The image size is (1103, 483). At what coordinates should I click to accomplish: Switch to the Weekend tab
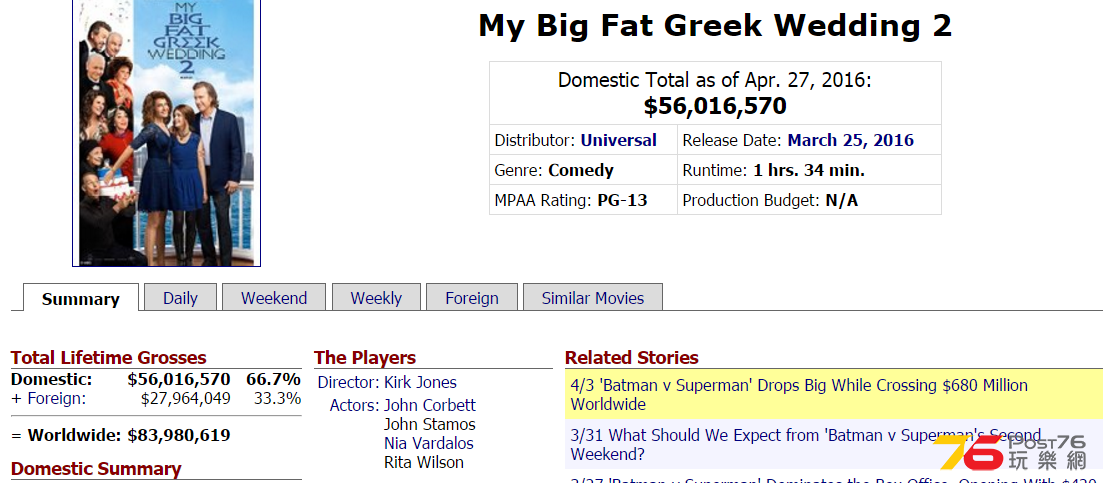[x=274, y=297]
